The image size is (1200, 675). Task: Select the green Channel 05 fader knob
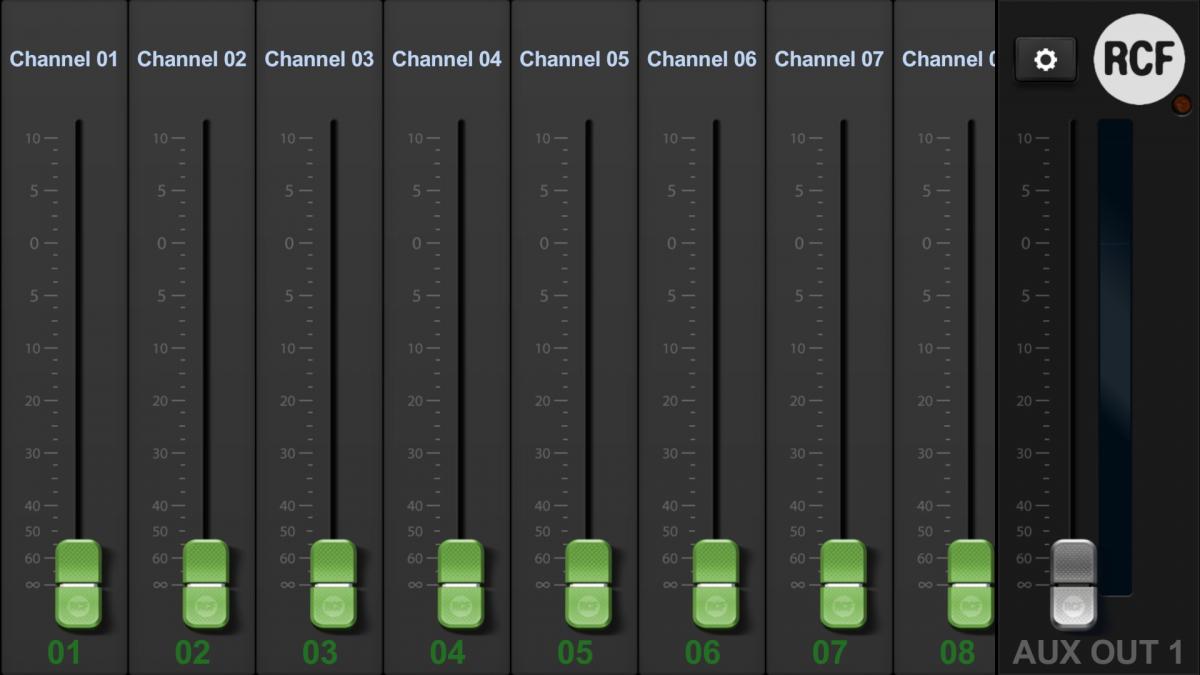point(588,584)
